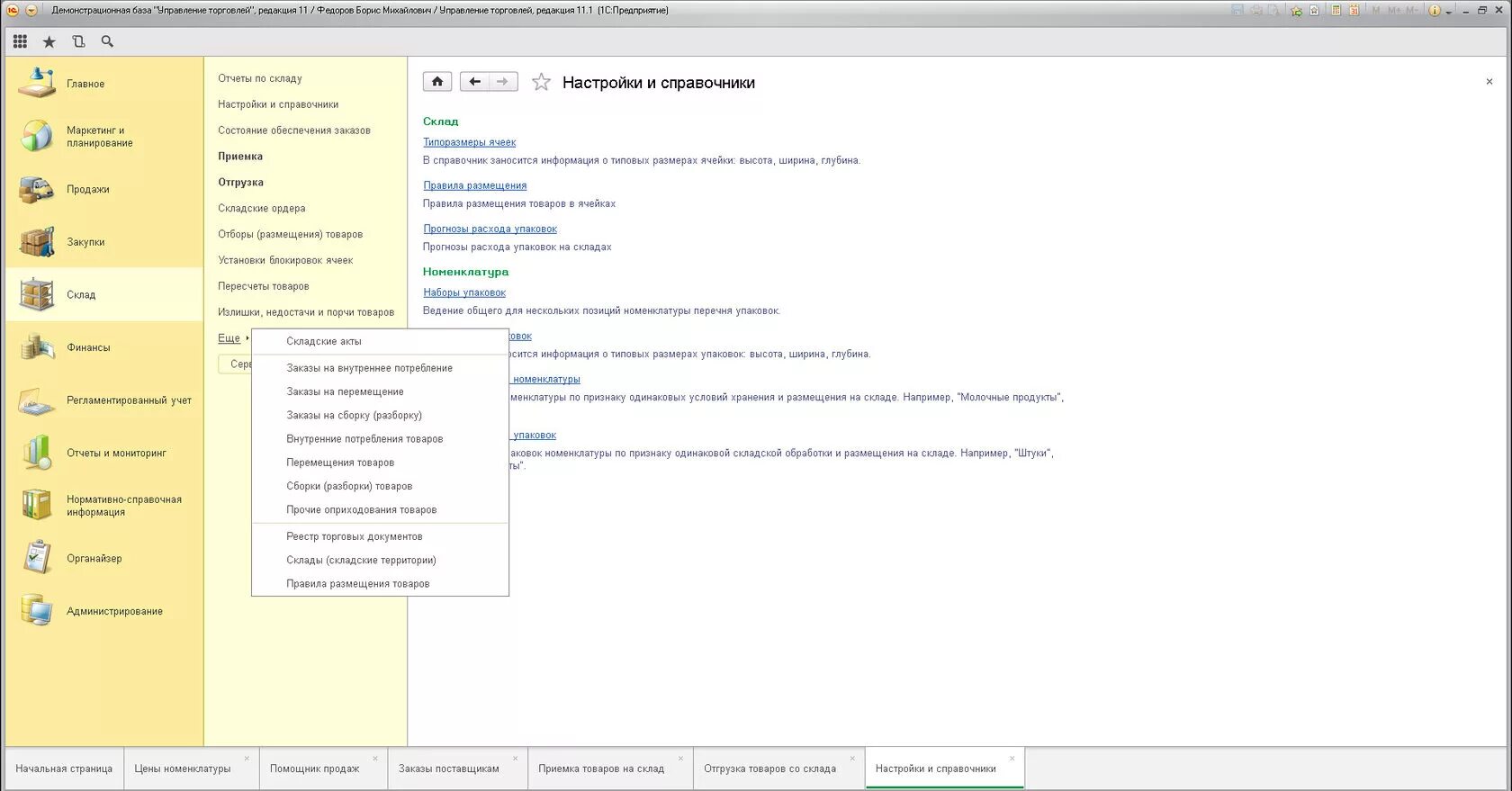Expand the dropdown arrow beside info icon

point(1449,13)
